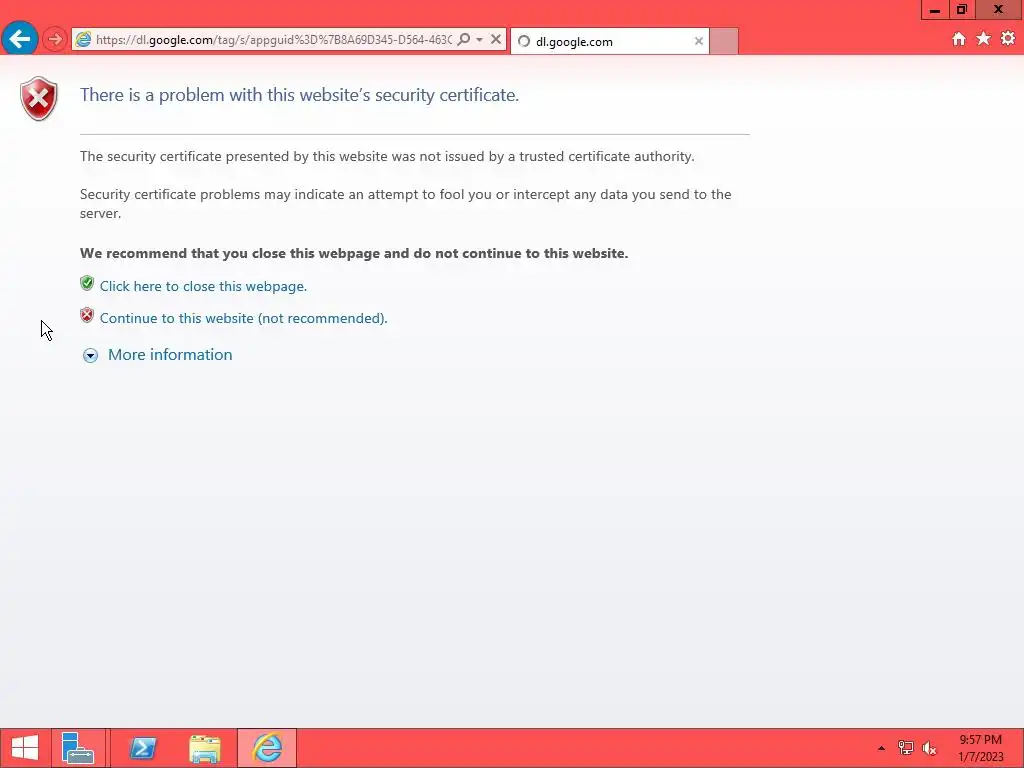This screenshot has width=1024, height=768.
Task: Click the 'Click here to close this webpage' link
Action: coord(203,286)
